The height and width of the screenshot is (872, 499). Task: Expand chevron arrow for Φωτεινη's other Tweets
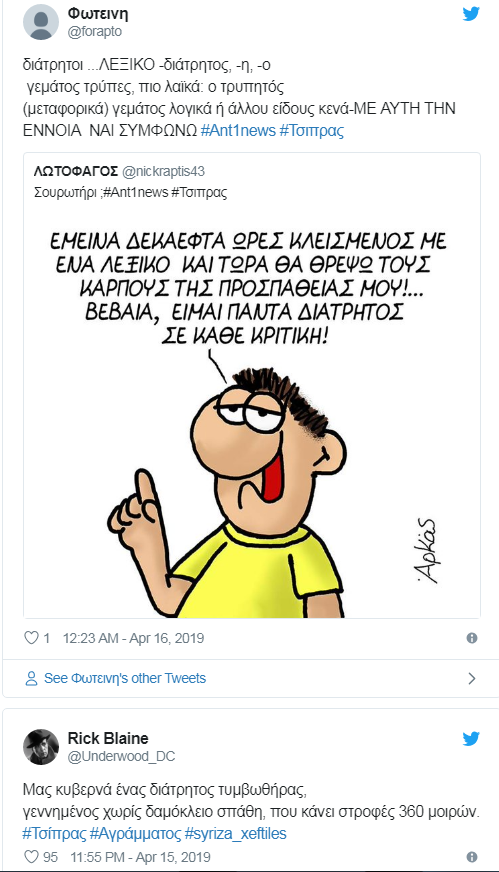click(472, 678)
